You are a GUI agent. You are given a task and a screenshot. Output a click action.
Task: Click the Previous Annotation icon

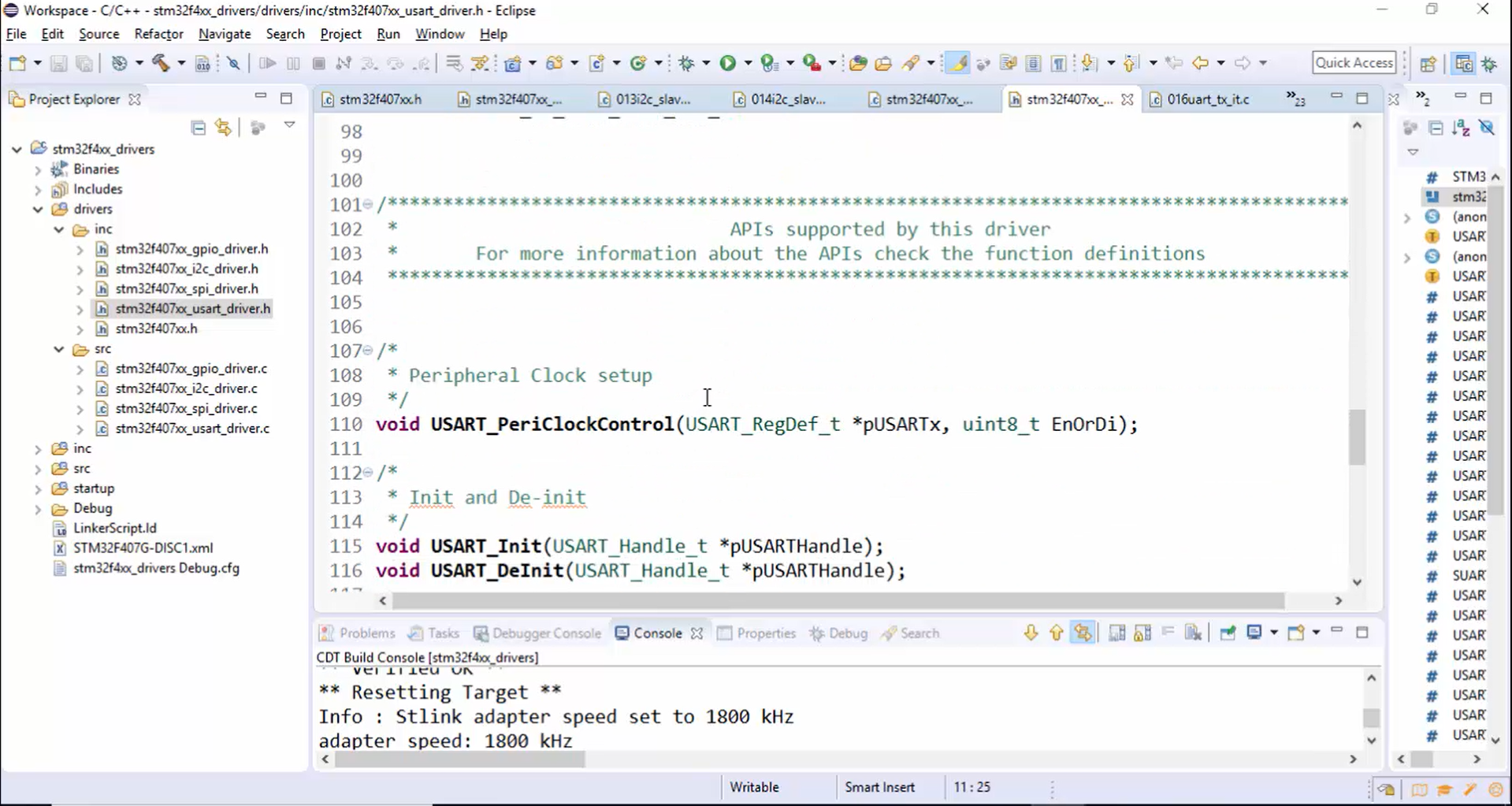[x=1131, y=63]
